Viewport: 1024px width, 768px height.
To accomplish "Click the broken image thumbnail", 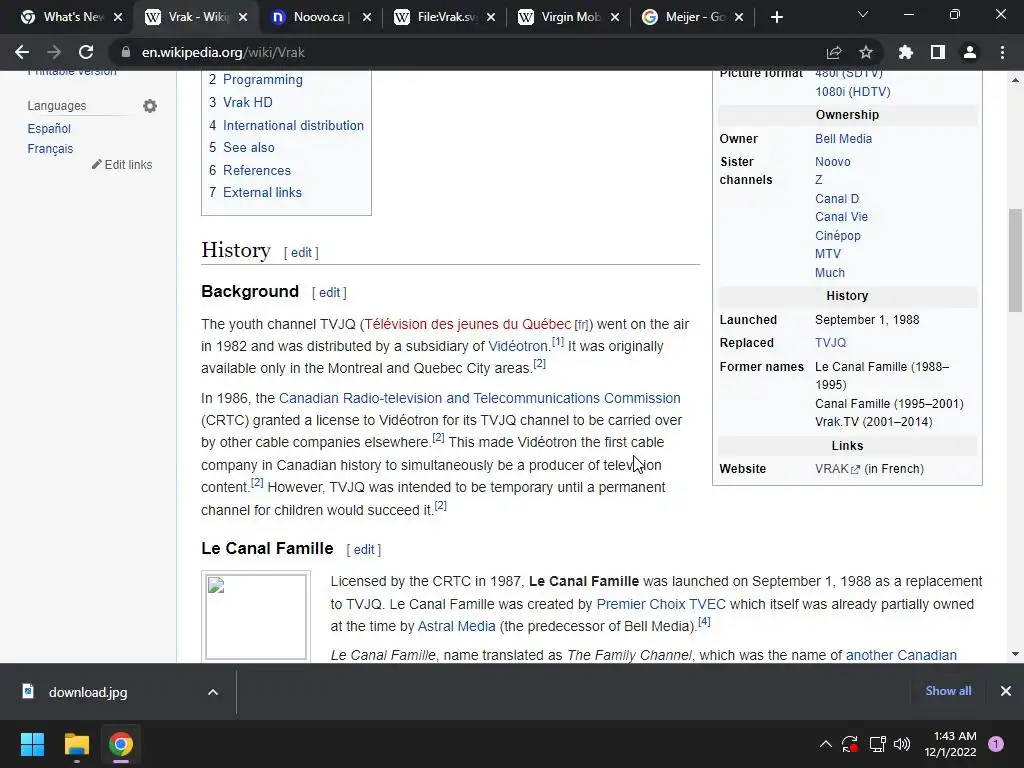I will coord(256,616).
